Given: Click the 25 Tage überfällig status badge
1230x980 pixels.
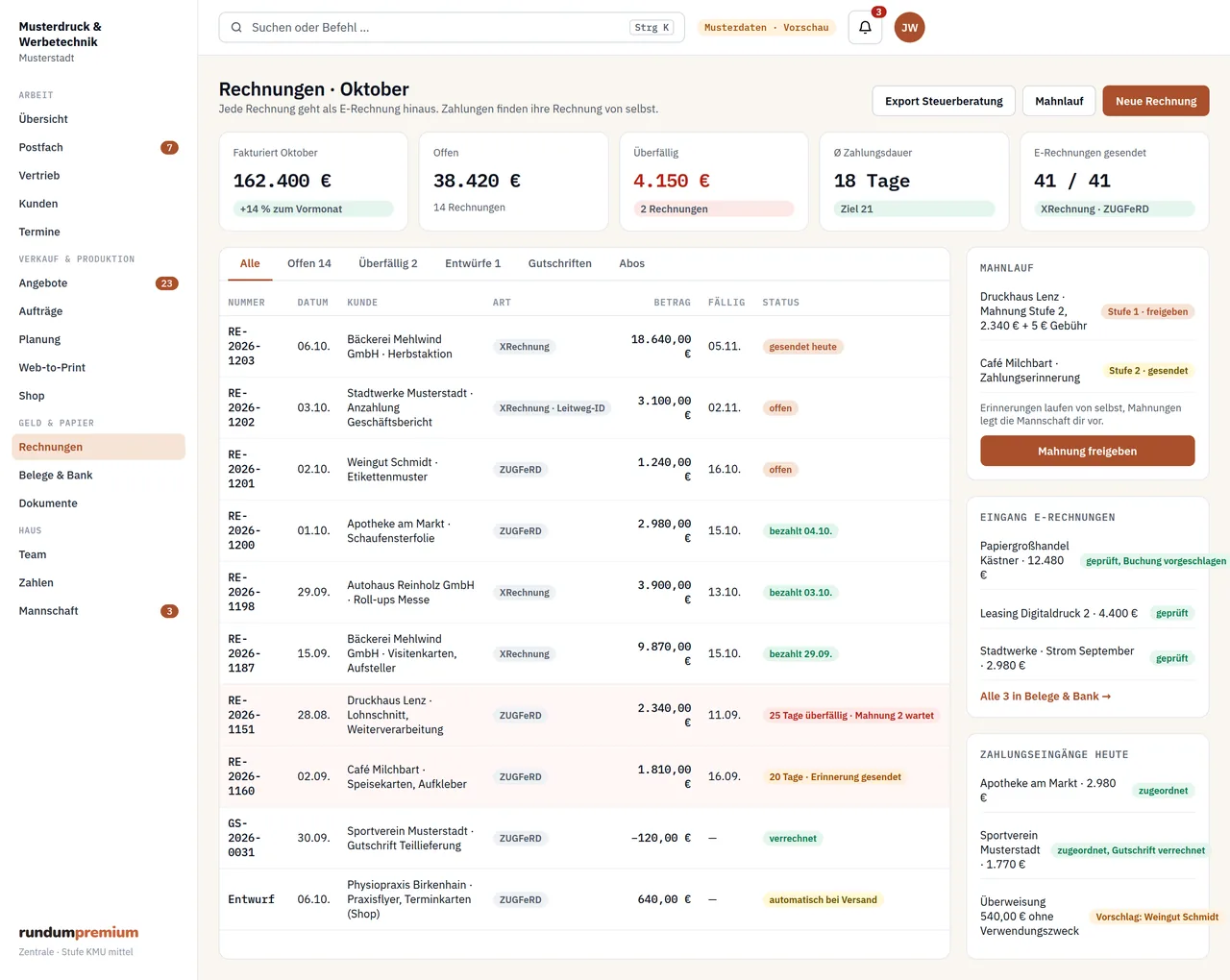Looking at the screenshot, I should 851,716.
